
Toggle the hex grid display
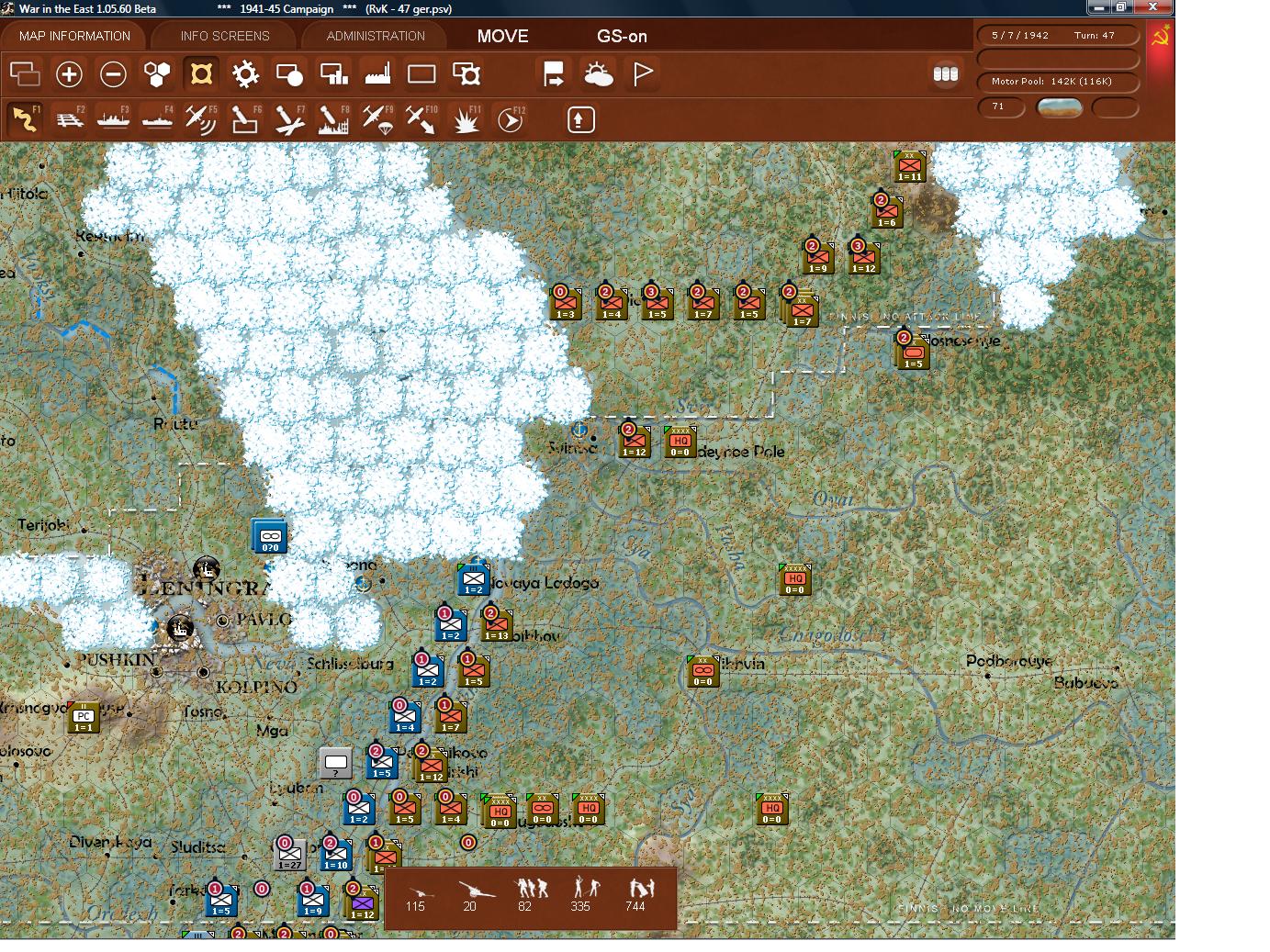point(157,73)
